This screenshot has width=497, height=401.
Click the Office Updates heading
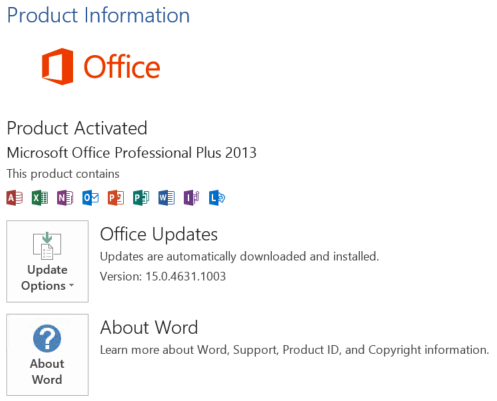(x=159, y=234)
